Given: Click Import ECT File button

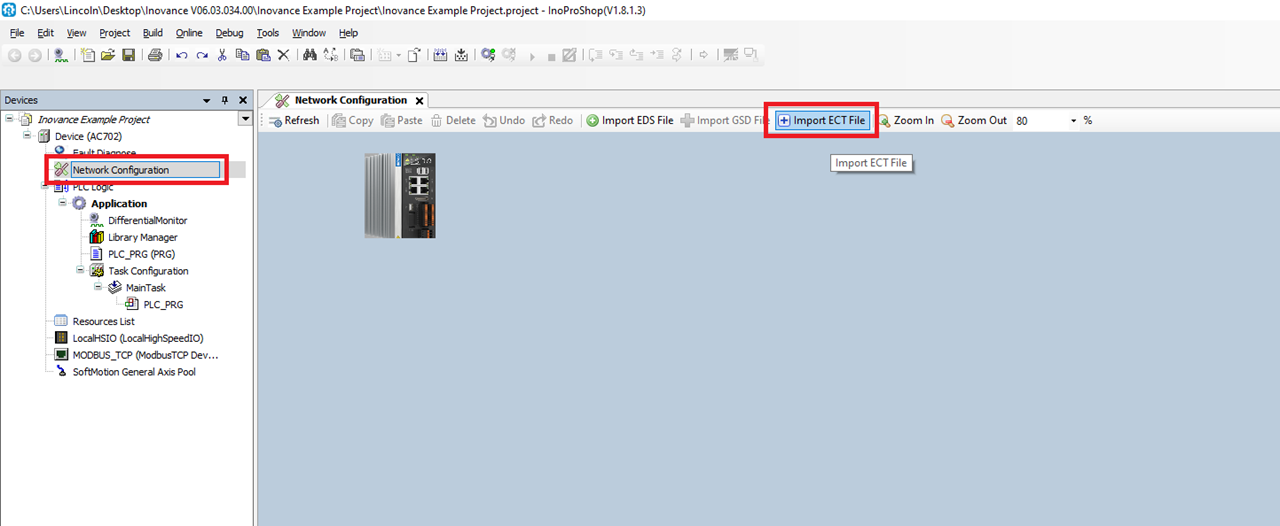Looking at the screenshot, I should pyautogui.click(x=821, y=120).
